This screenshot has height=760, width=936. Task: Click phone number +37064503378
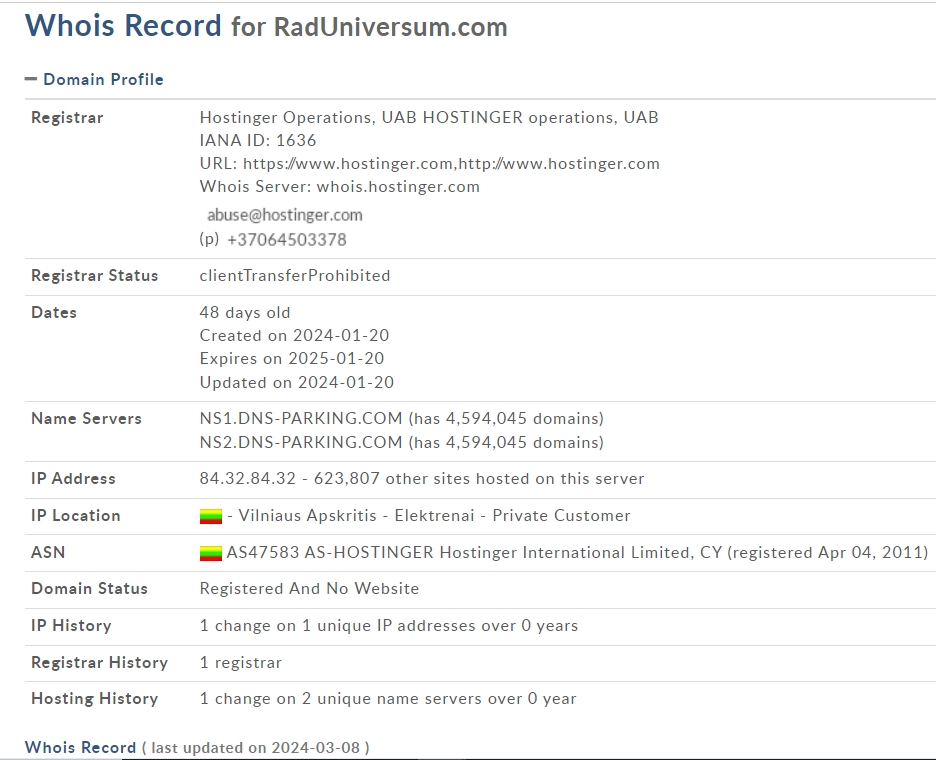tap(287, 240)
